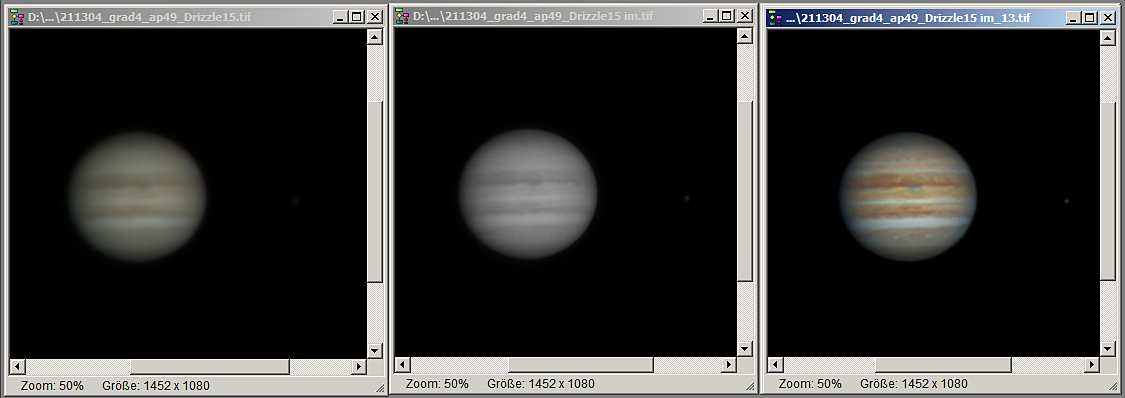Click scroll-up arrow in Drizzle15 im.tif window
1125x398 pixels.
(x=745, y=36)
